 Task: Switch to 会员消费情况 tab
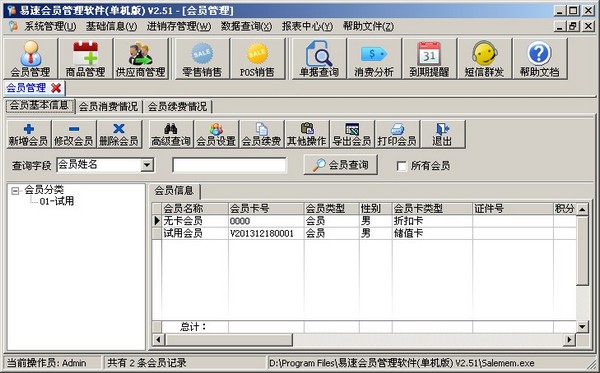click(108, 106)
